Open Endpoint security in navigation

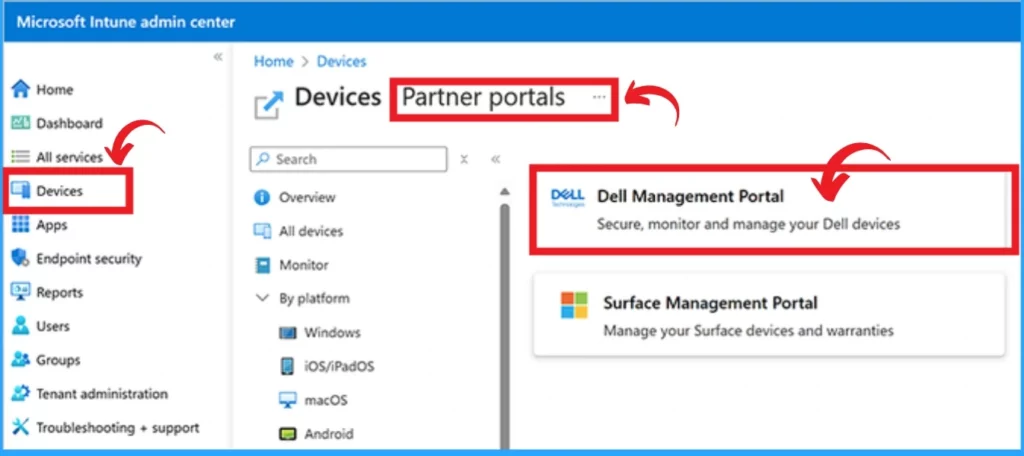(x=89, y=259)
